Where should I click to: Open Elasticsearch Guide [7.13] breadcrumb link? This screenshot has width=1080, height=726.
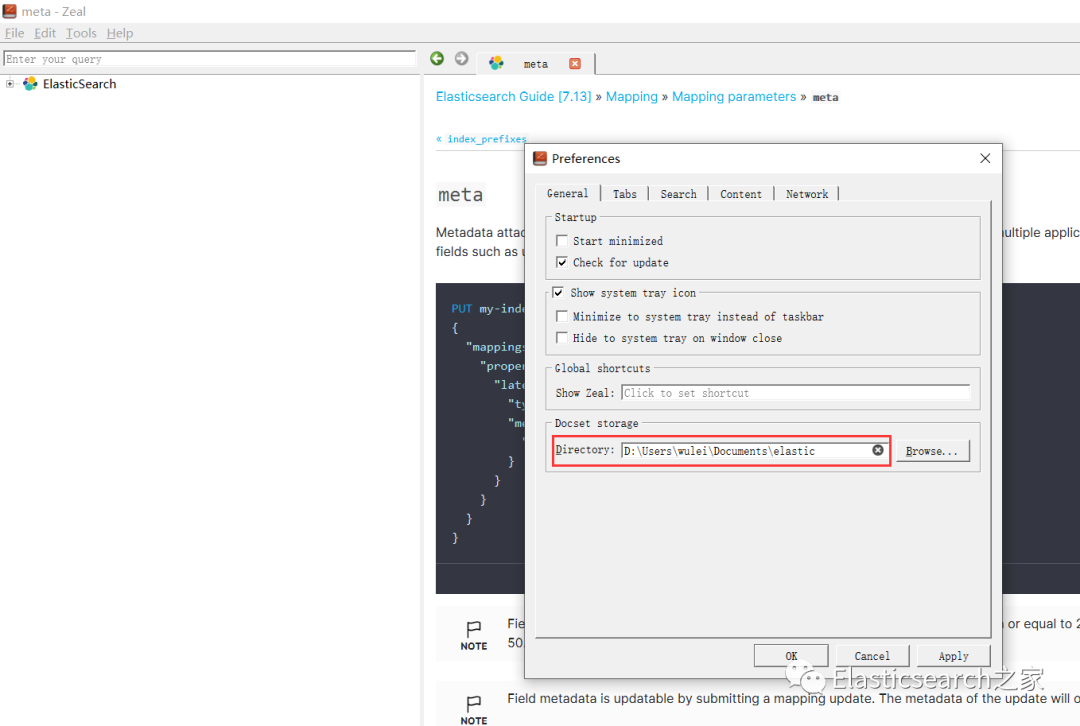(x=513, y=96)
